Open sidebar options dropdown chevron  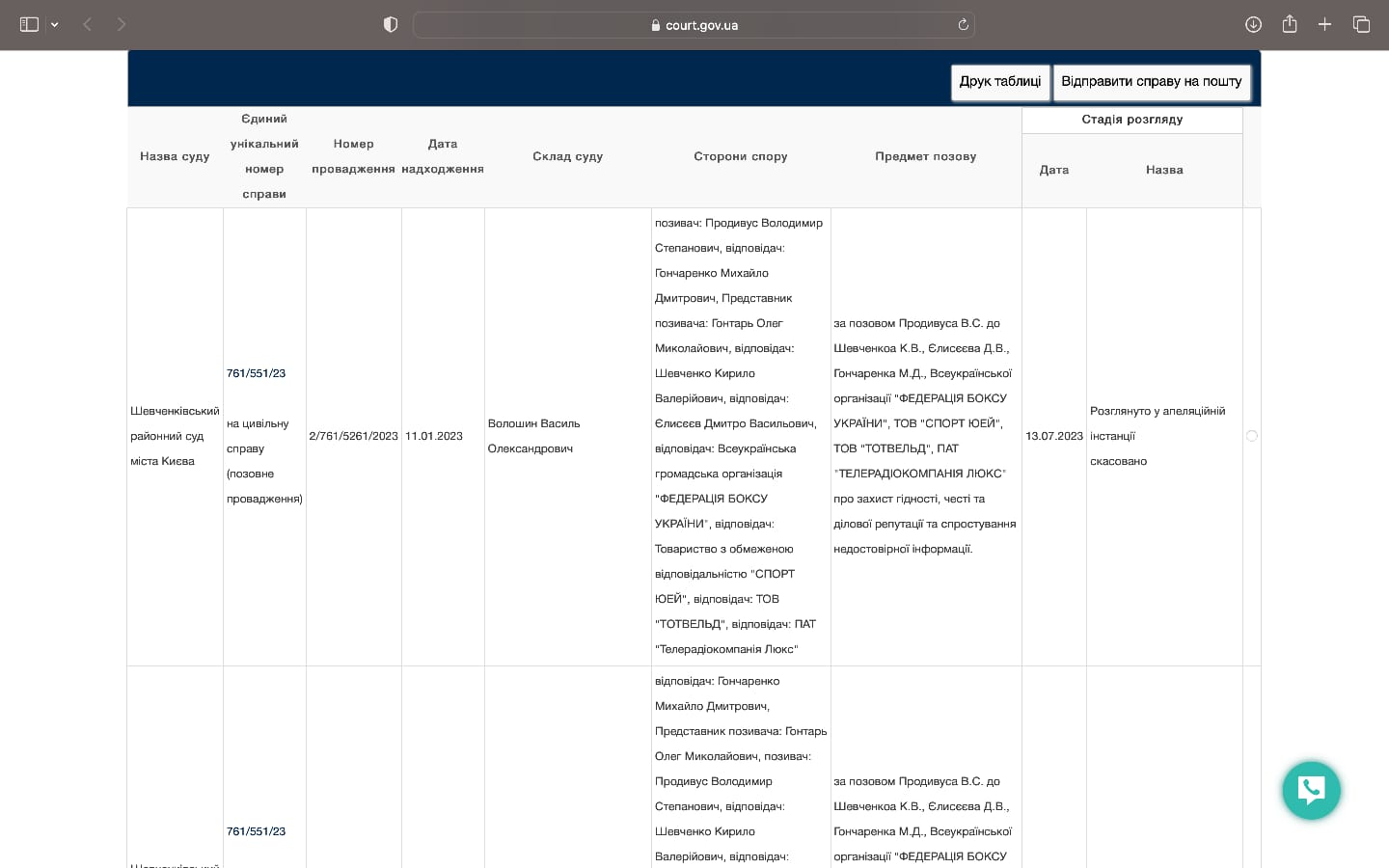pyautogui.click(x=55, y=25)
